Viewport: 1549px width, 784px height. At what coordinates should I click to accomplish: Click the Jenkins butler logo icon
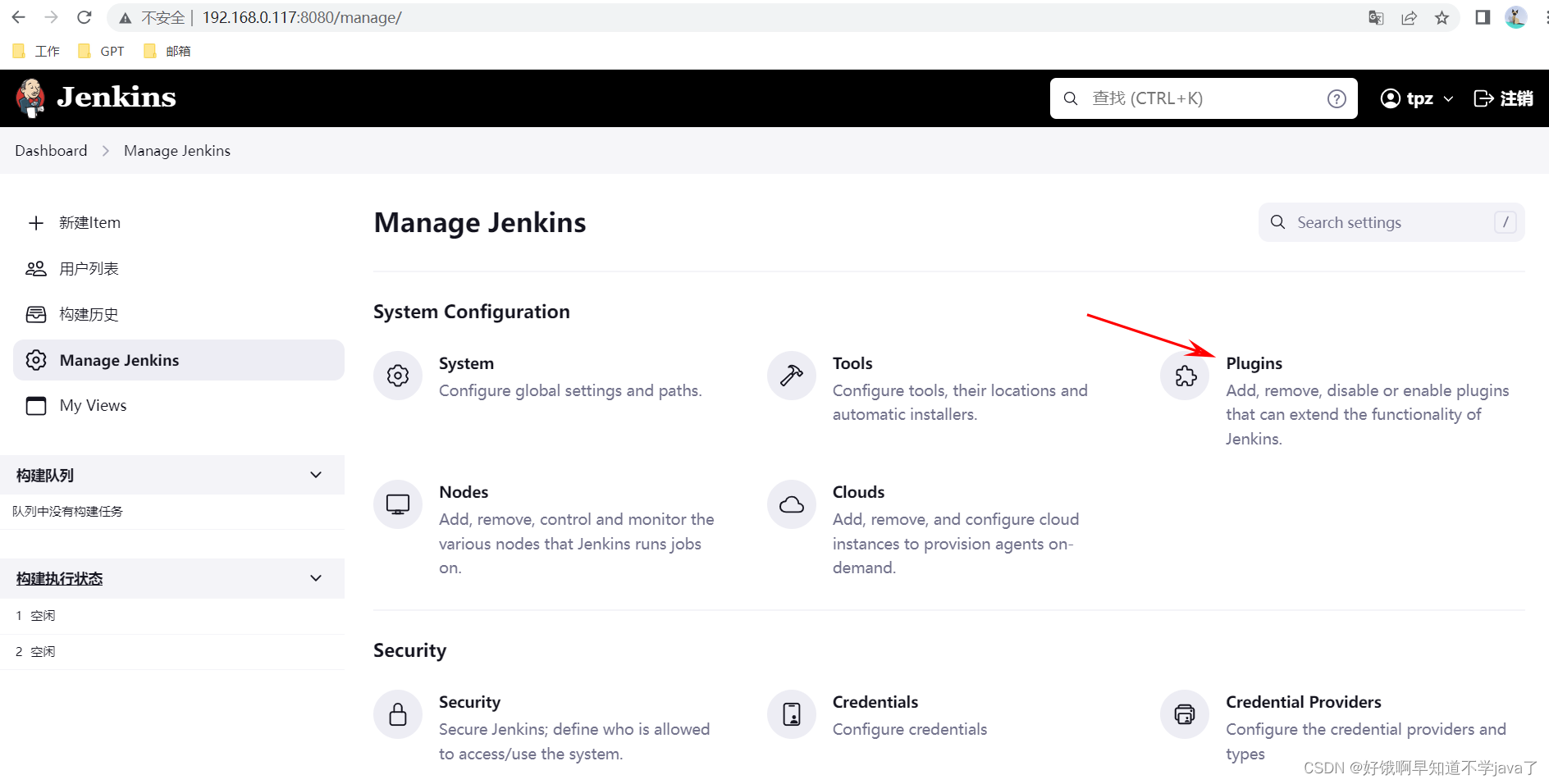(x=30, y=98)
